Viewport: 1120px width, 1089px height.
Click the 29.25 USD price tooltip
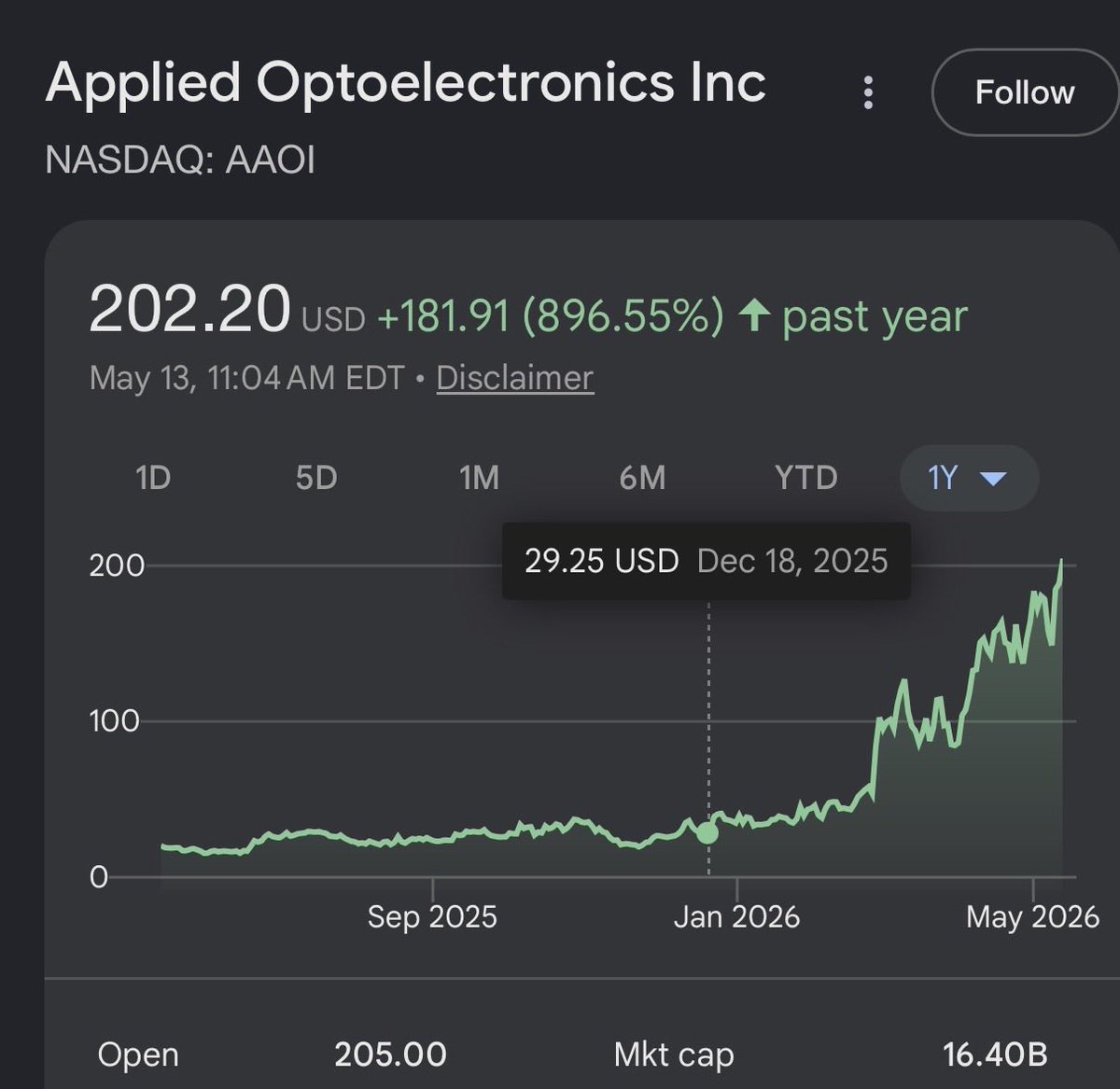pos(706,561)
